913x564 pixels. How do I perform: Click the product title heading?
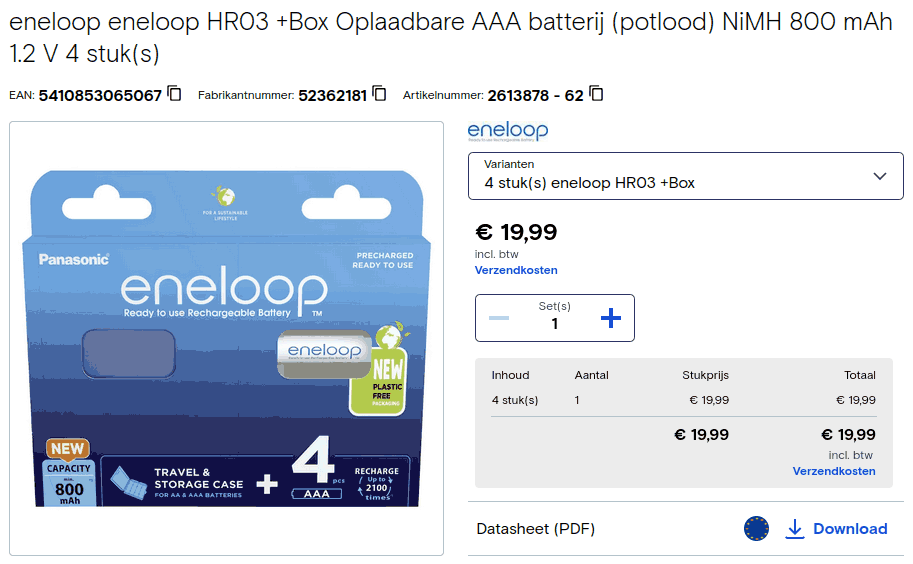tap(450, 38)
